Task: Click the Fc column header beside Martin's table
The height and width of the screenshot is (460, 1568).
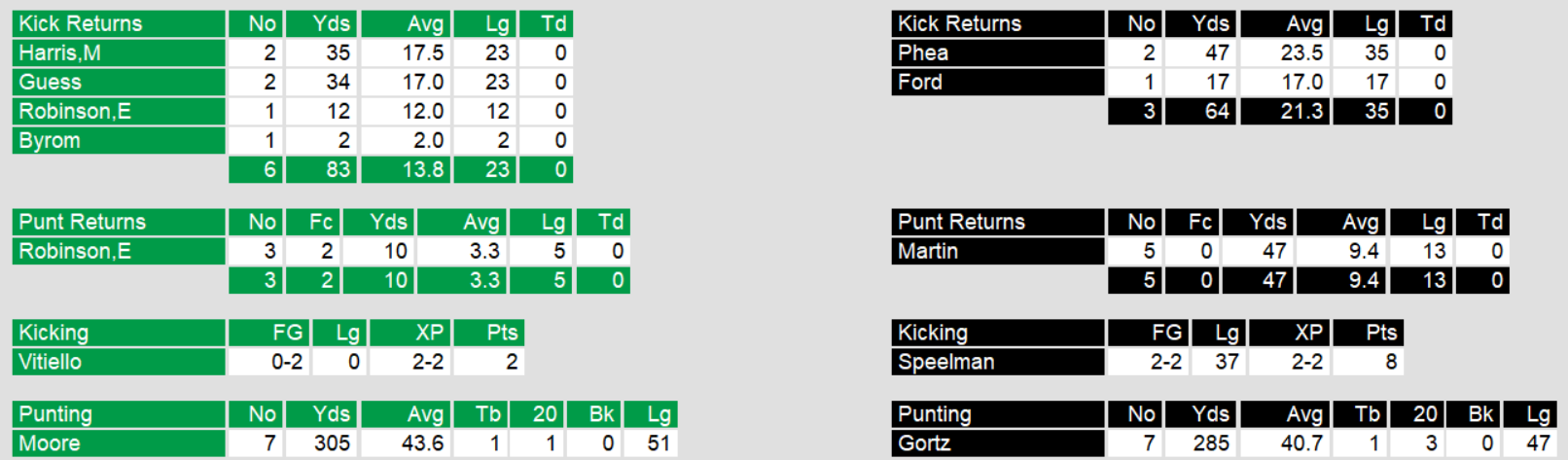Action: 1192,222
